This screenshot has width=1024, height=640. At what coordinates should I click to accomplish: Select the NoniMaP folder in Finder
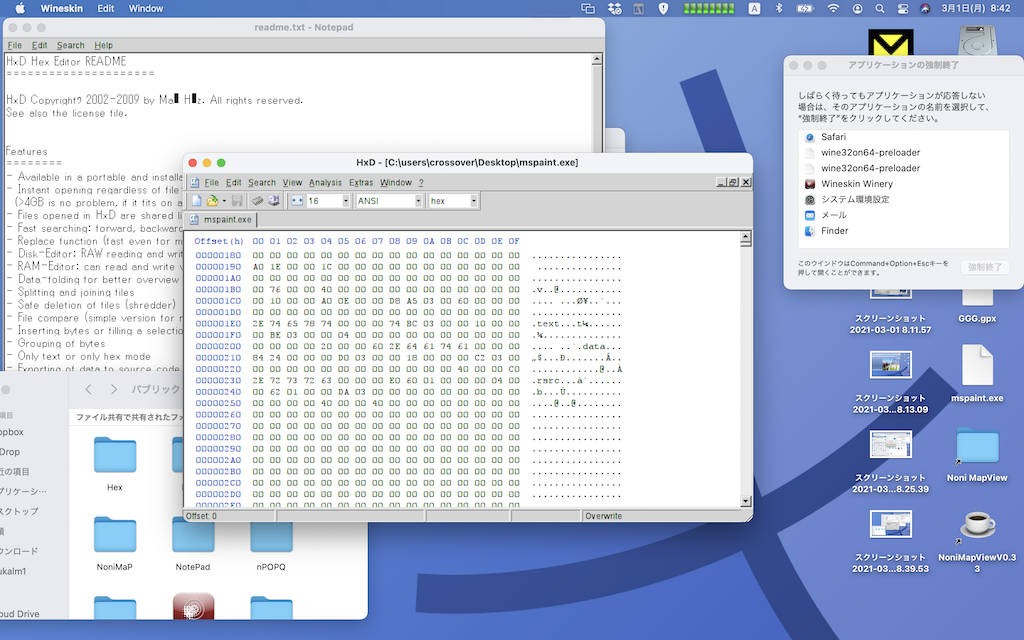[x=115, y=535]
